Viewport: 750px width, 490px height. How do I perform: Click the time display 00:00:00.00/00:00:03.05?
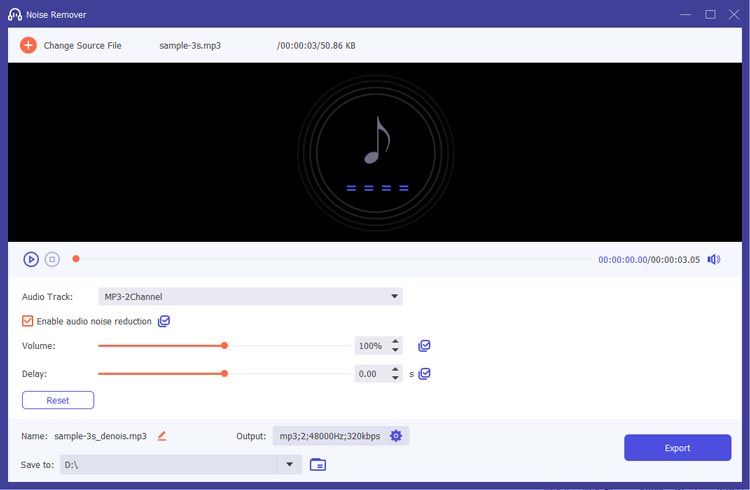(649, 259)
